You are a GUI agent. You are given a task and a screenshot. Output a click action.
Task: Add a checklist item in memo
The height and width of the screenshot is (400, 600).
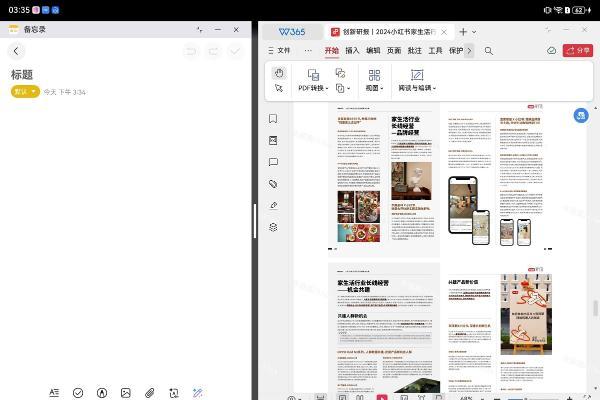tap(78, 392)
